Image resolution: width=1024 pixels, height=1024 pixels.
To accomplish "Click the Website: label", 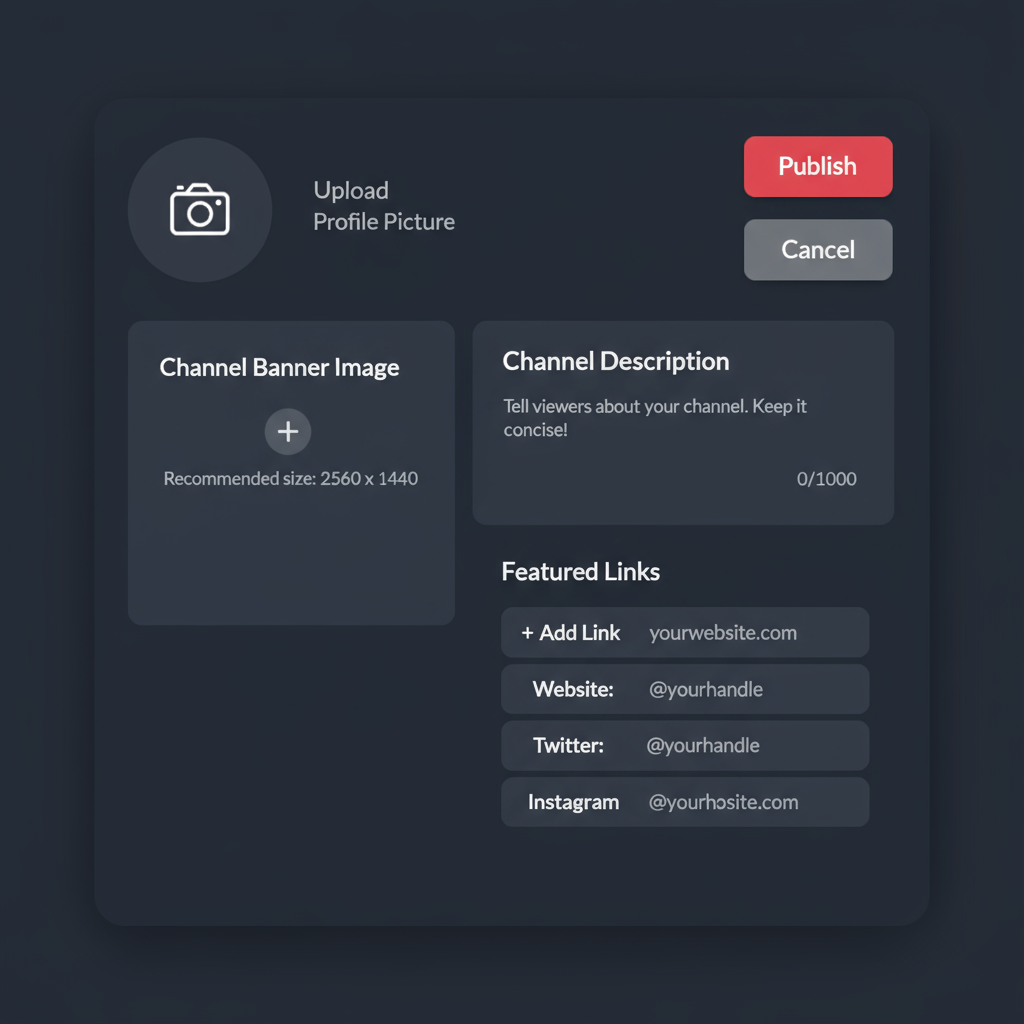I will [x=573, y=689].
